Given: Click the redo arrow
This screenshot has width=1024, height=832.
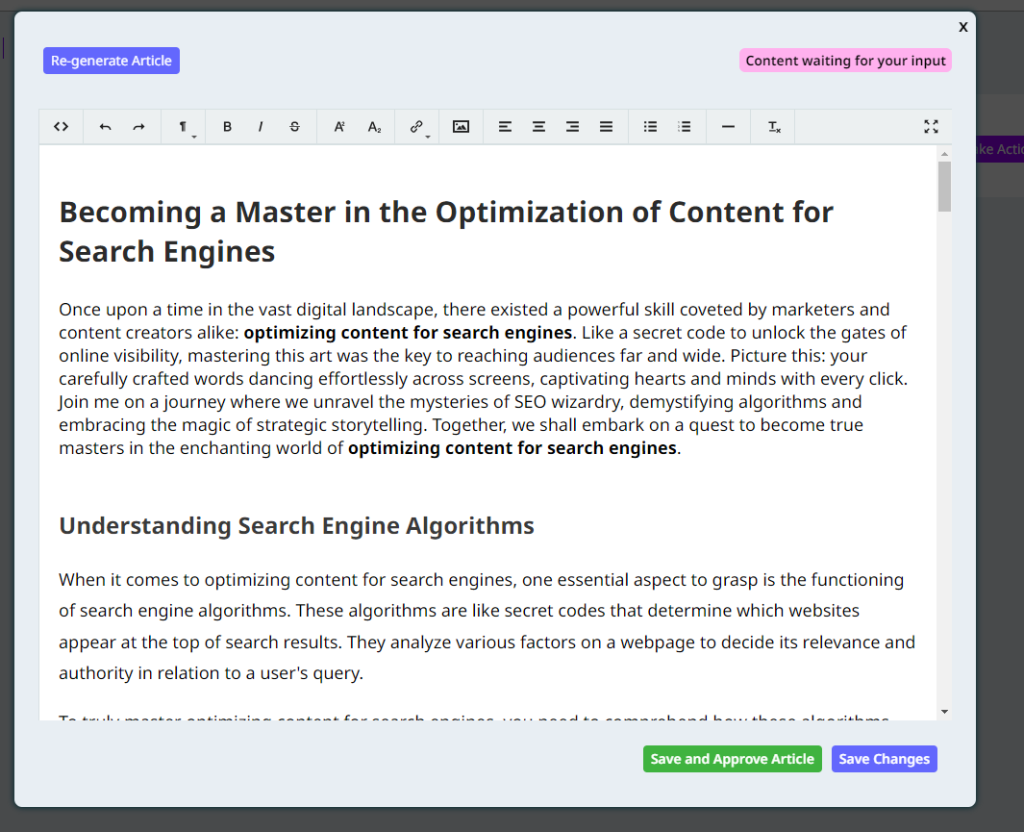Looking at the screenshot, I should (139, 127).
